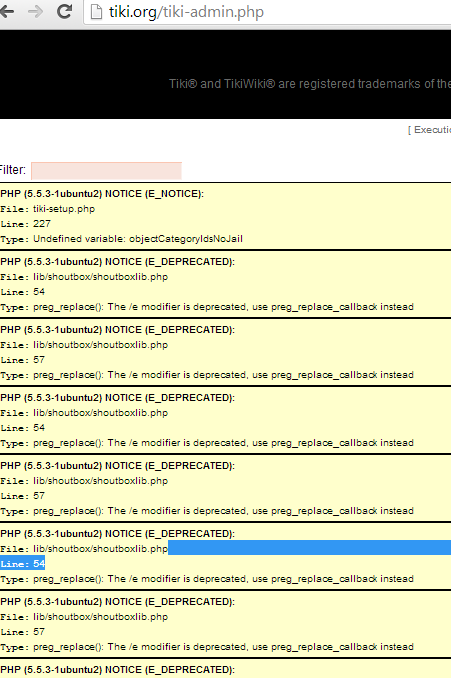Click the Type message below the highlighted line

pyautogui.click(x=207, y=579)
